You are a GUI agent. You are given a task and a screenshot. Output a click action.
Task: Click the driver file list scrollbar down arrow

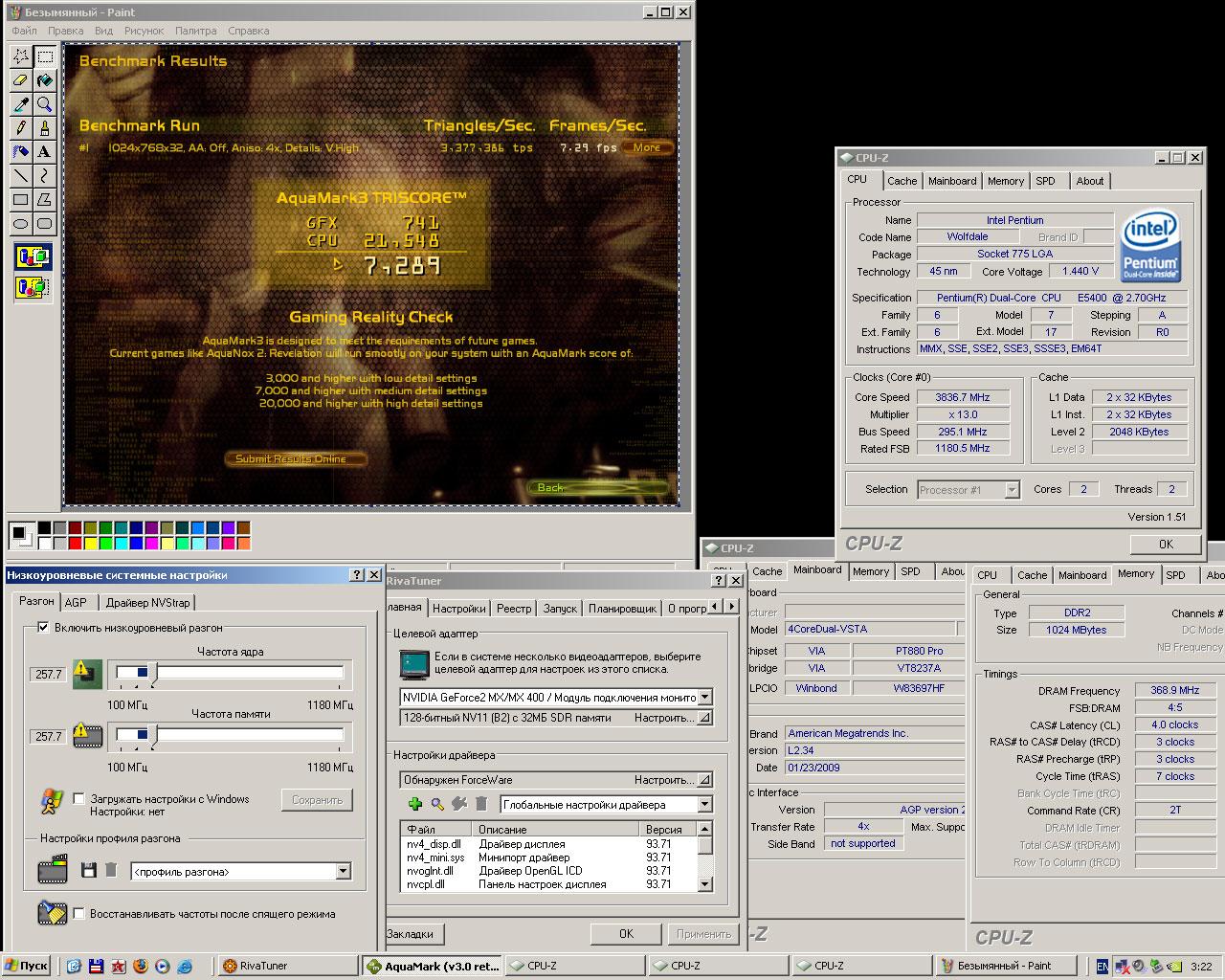[705, 885]
